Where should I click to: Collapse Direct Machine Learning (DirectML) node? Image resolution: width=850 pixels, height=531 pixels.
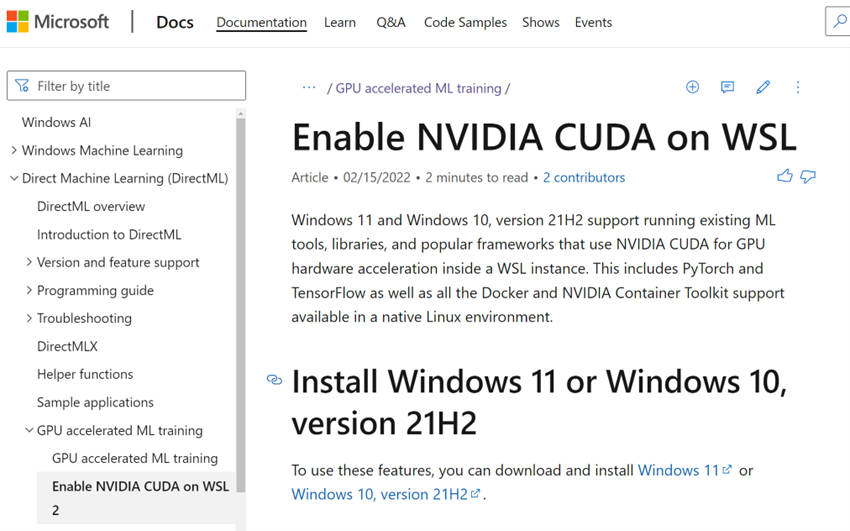(14, 178)
